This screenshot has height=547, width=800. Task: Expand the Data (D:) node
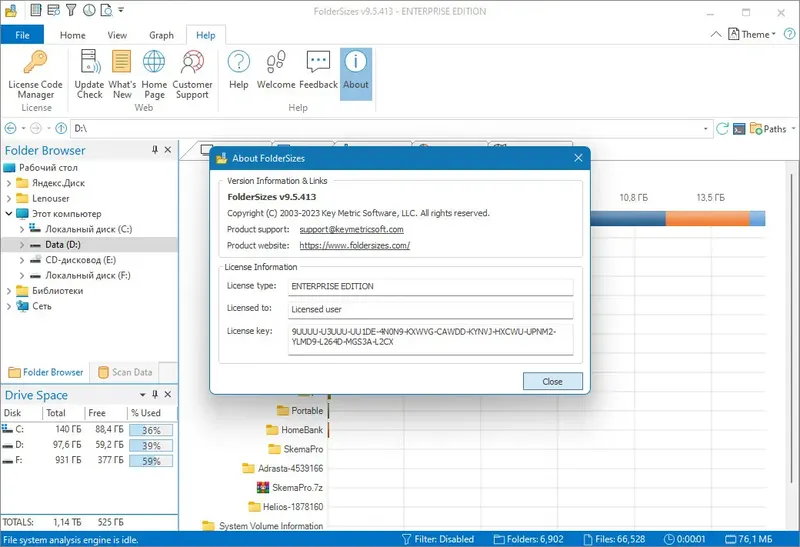[21, 244]
